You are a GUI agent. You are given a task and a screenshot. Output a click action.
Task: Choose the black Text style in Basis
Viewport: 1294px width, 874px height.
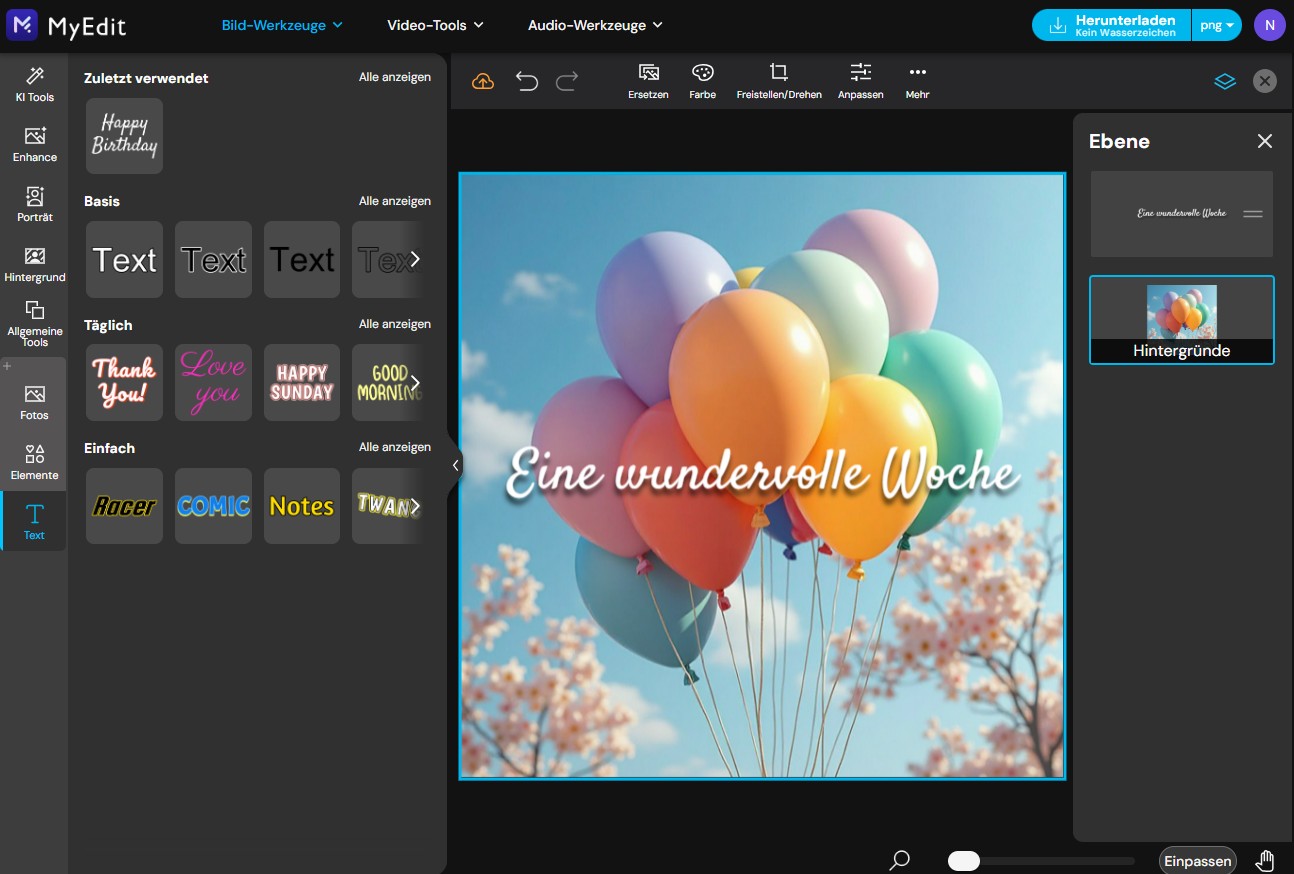coord(302,260)
